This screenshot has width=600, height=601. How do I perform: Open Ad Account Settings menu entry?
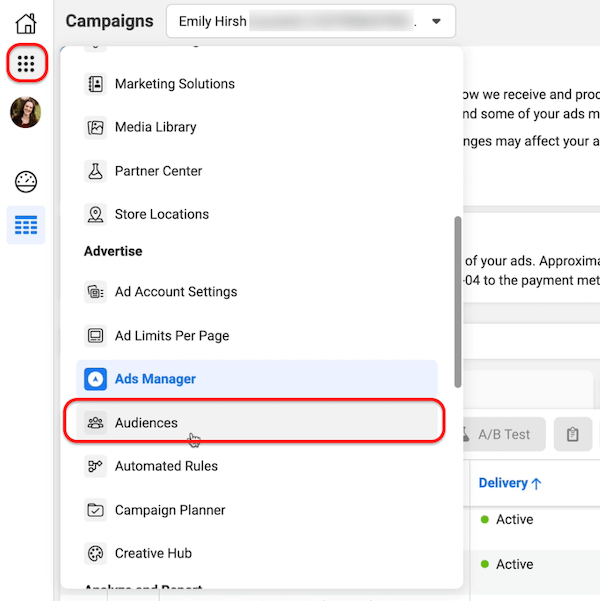click(x=256, y=292)
